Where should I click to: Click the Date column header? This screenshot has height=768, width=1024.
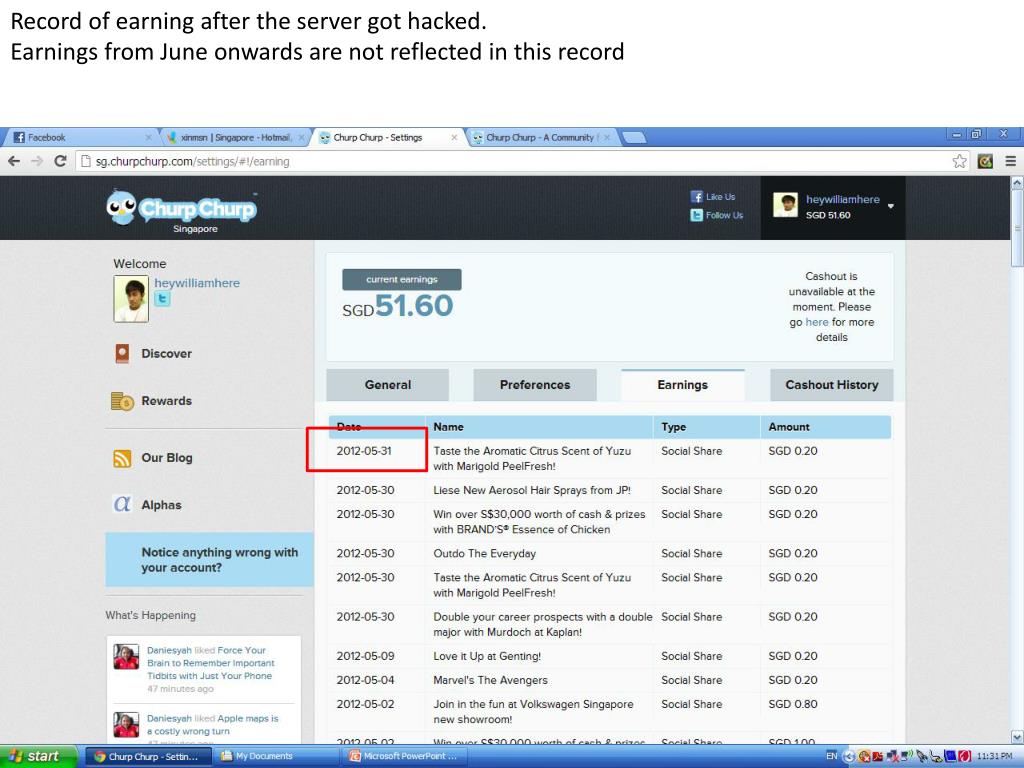[377, 426]
